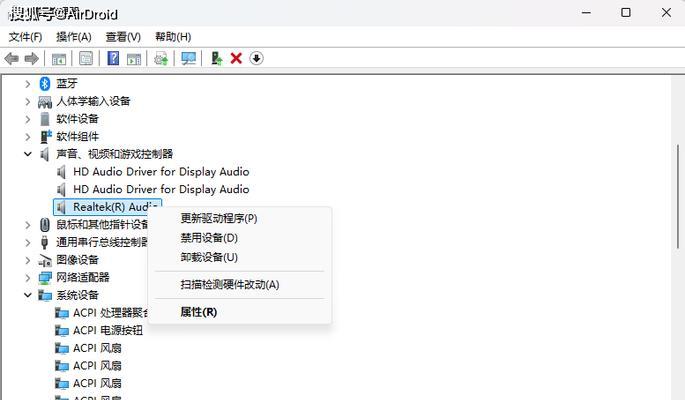The image size is (685, 400).
Task: Click the vertical scrollbar thumb
Action: pos(678,197)
